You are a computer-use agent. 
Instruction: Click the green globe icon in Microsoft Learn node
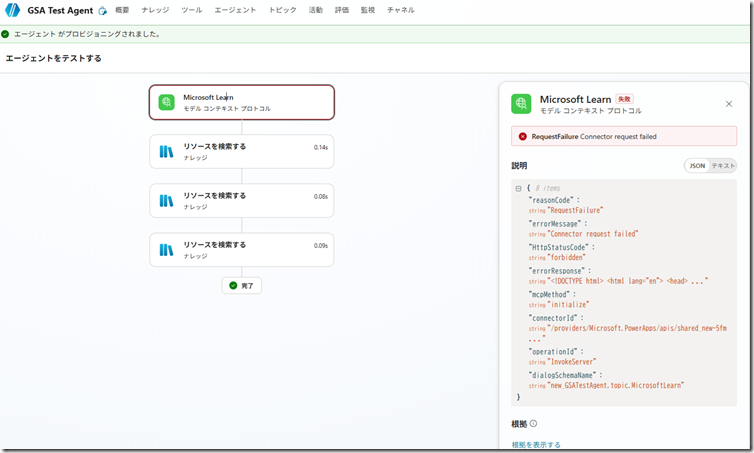[166, 102]
